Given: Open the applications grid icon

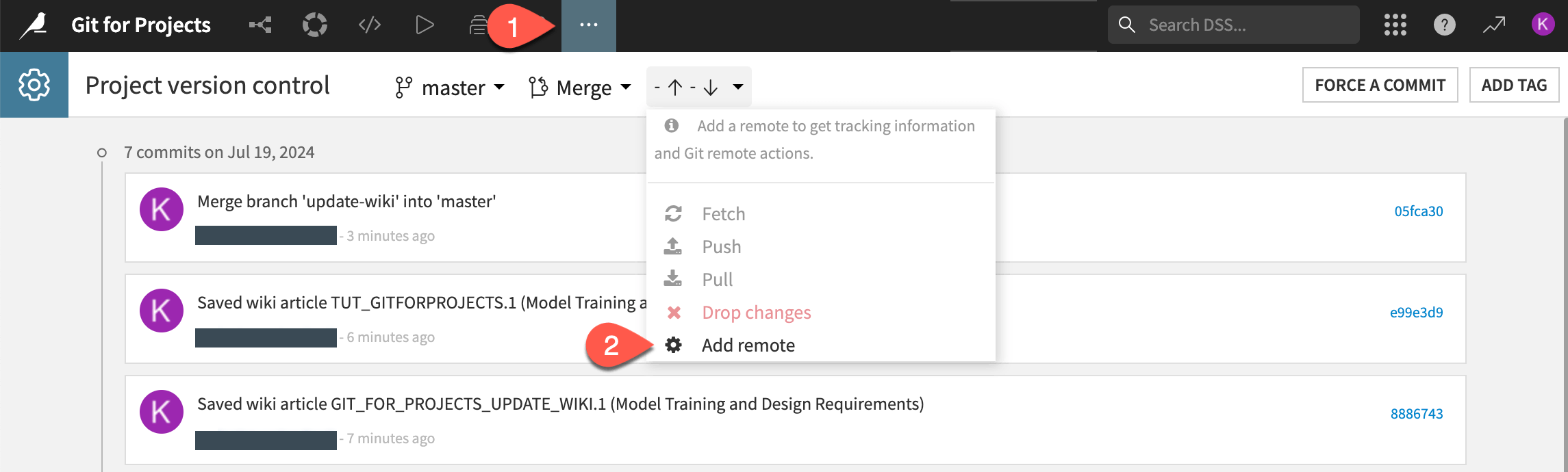Looking at the screenshot, I should (x=1395, y=25).
